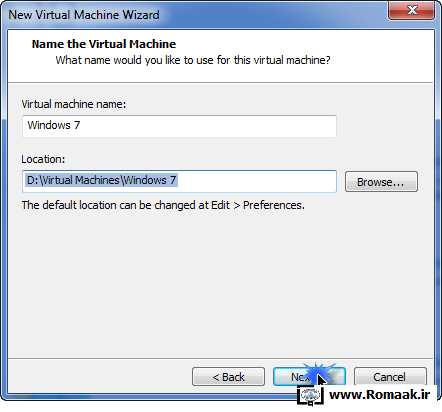Close the New Virtual Machine Wizard window

tap(412, 10)
